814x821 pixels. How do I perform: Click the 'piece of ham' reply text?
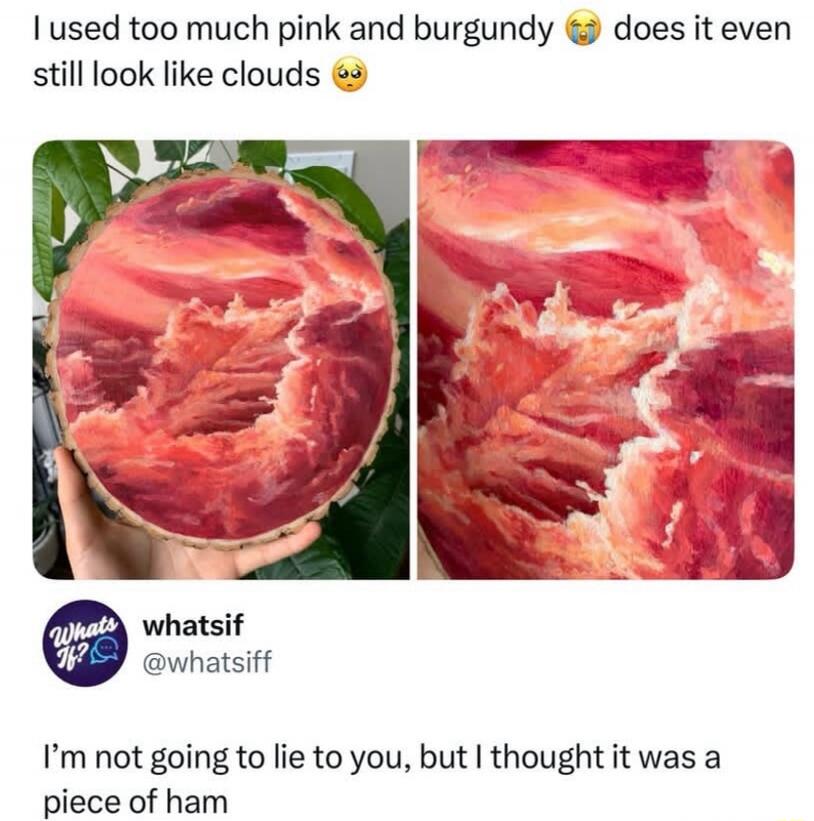tap(136, 803)
